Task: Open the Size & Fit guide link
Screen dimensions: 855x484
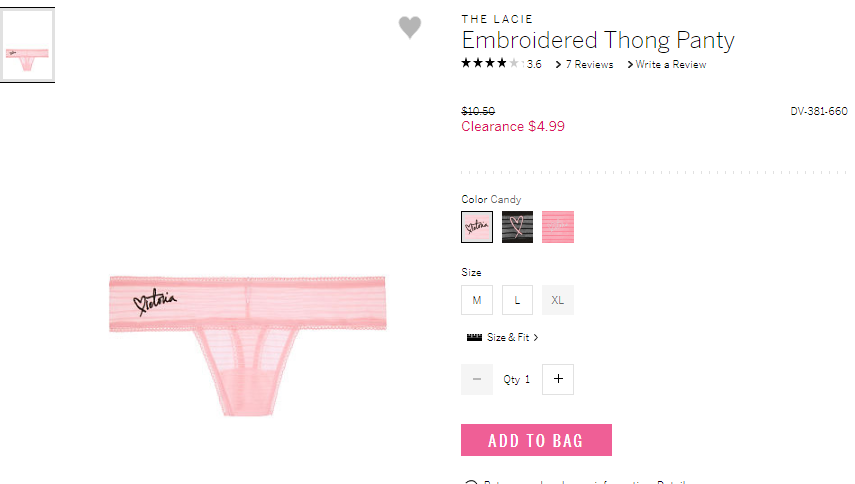Action: 508,337
